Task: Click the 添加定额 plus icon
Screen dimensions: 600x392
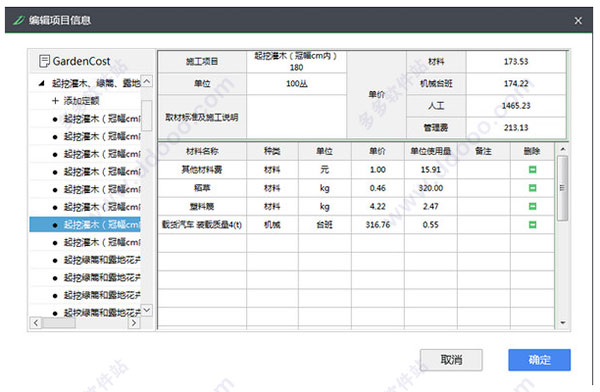Action: click(x=55, y=101)
